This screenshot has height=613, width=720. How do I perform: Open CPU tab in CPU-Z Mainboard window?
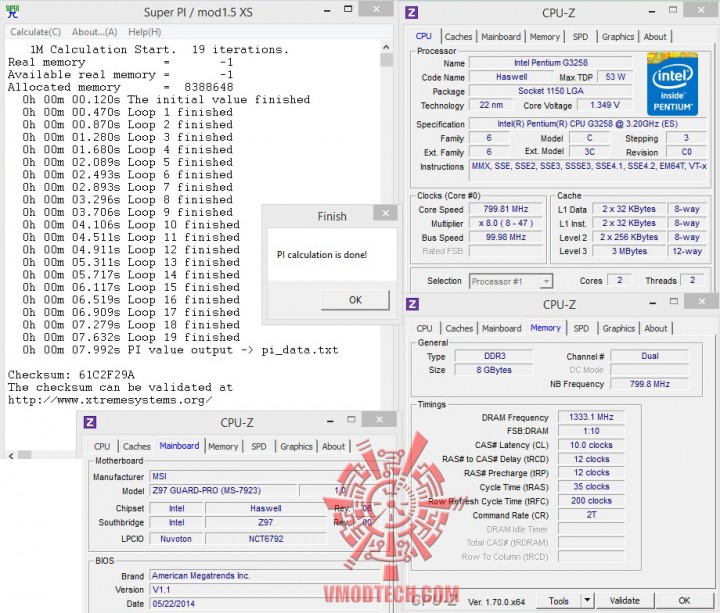[x=102, y=446]
